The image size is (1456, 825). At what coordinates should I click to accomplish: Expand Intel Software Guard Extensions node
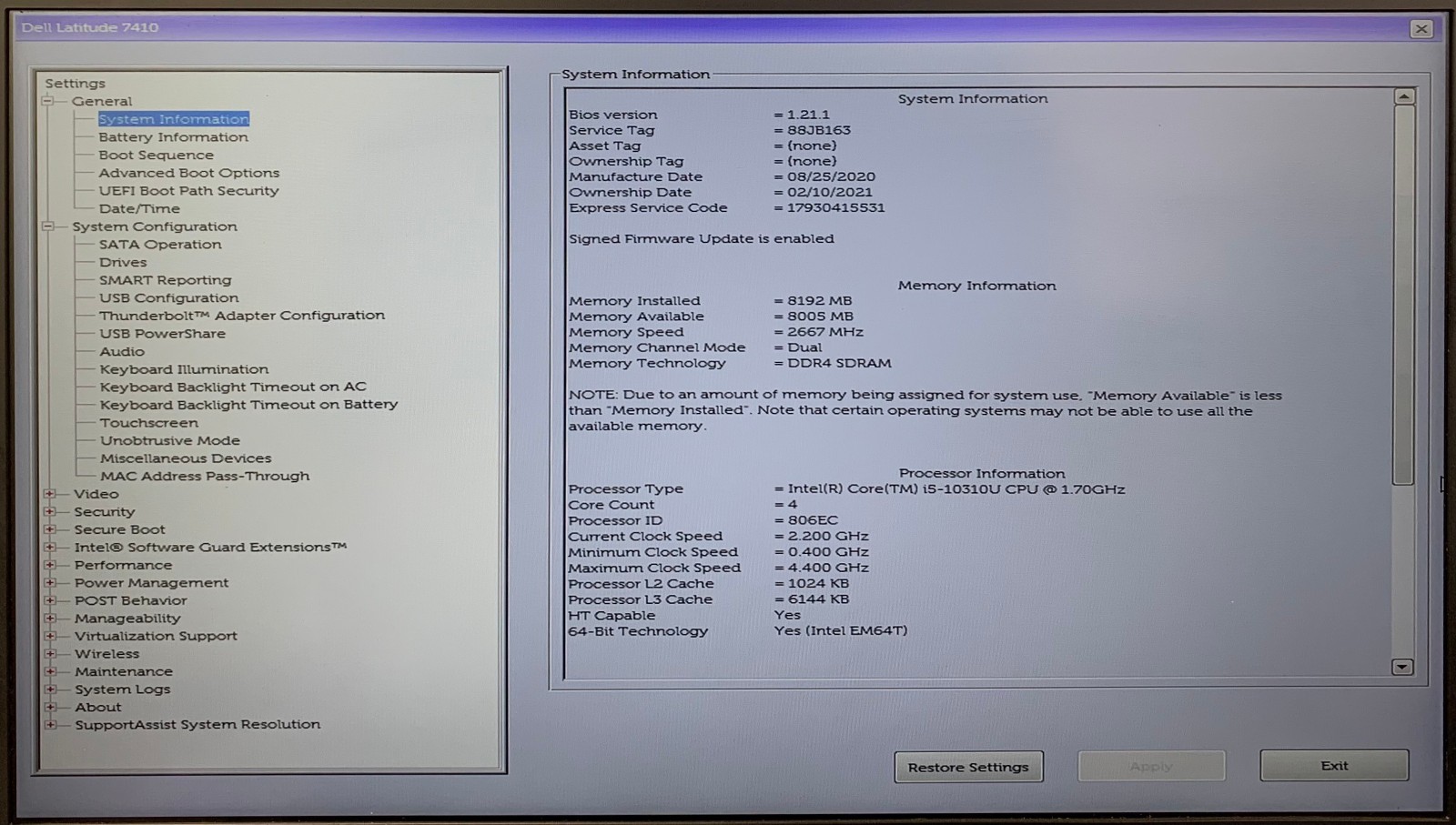coord(50,547)
